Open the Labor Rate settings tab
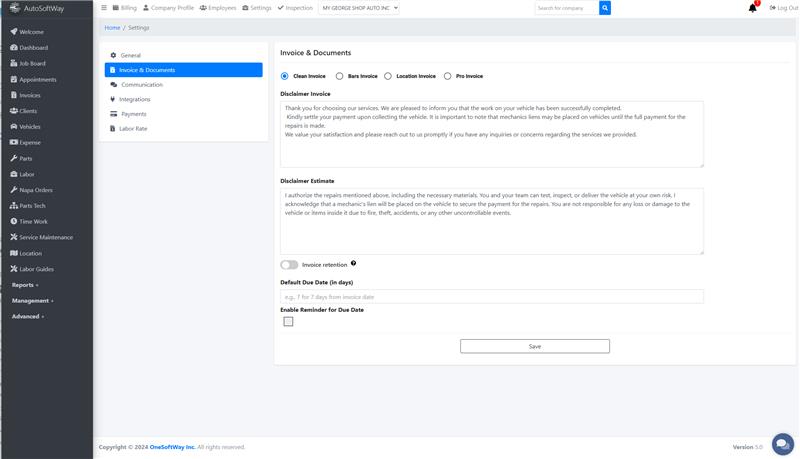 (133, 129)
